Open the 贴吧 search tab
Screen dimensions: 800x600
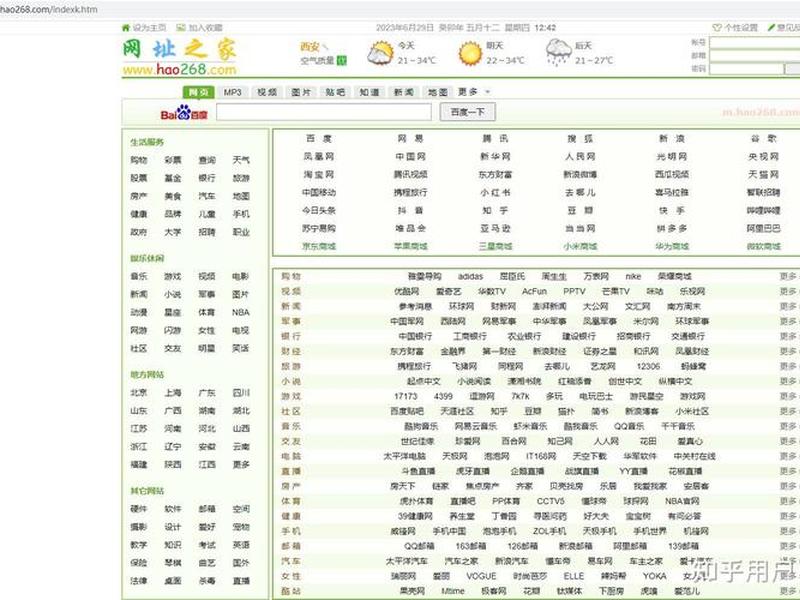335,92
